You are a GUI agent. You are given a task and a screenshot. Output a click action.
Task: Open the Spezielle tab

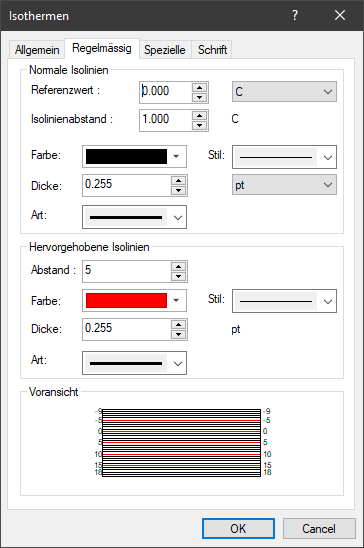click(x=165, y=50)
